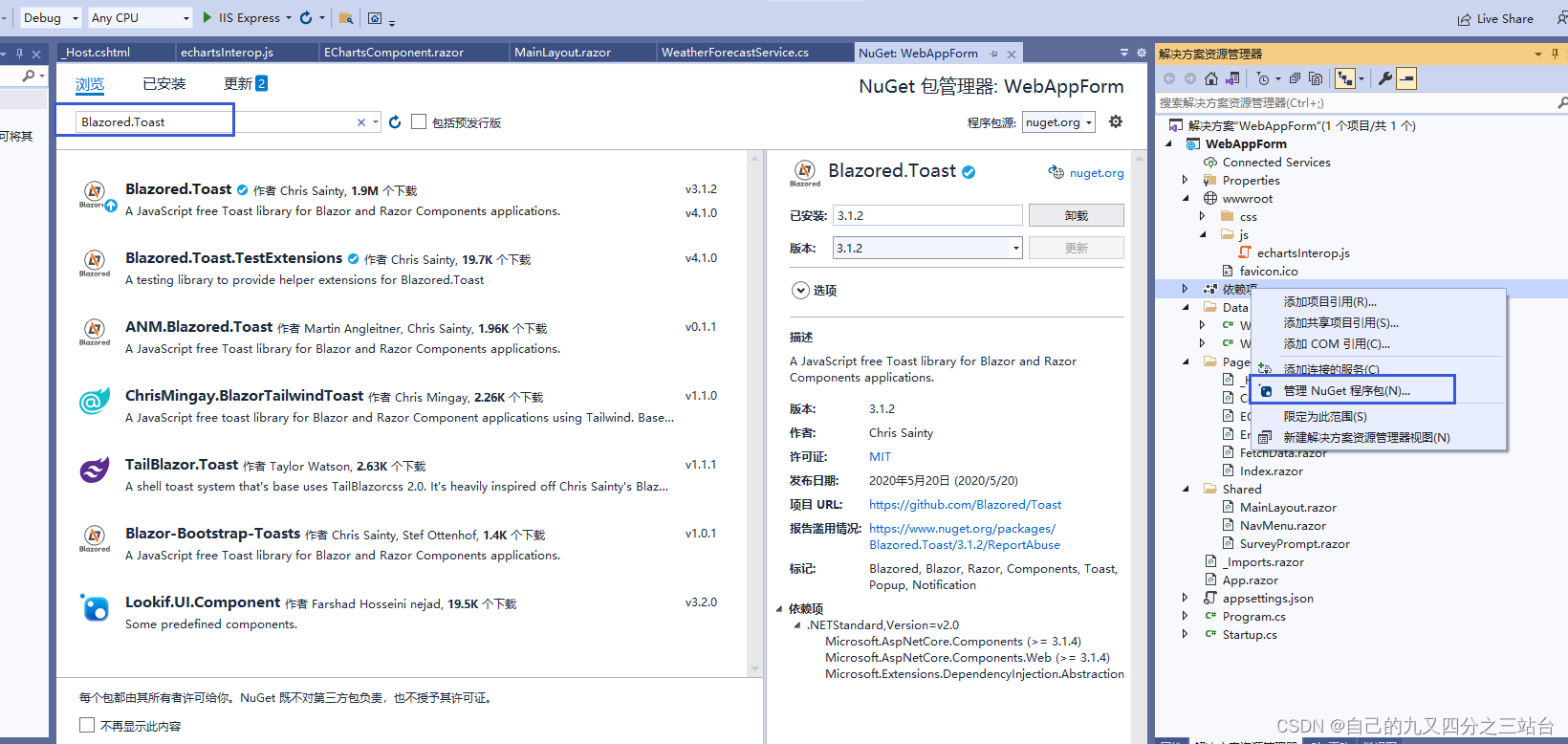Select Connected Services in Solution Explorer
The width and height of the screenshot is (1568, 744).
[x=1275, y=163]
